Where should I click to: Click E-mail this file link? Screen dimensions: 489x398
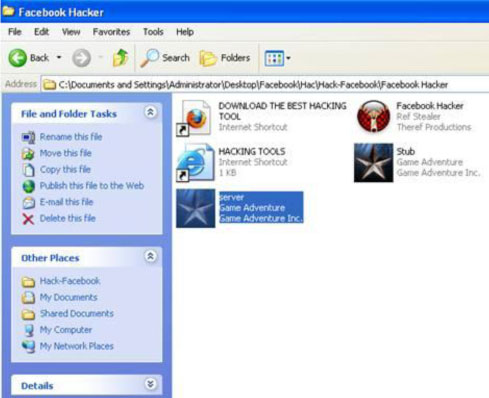67,202
